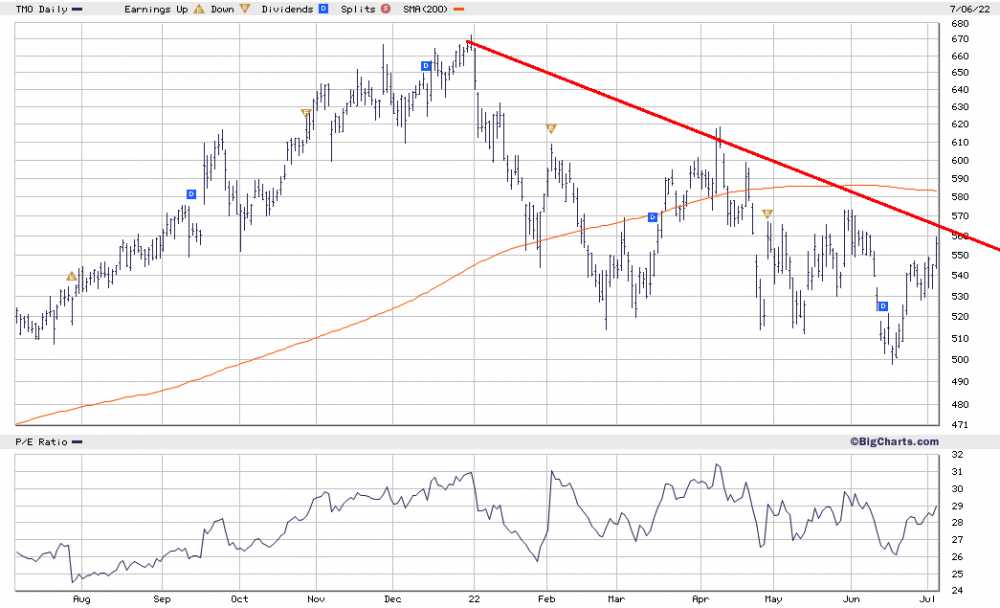Click the 'Splits' legend text

coord(358,10)
